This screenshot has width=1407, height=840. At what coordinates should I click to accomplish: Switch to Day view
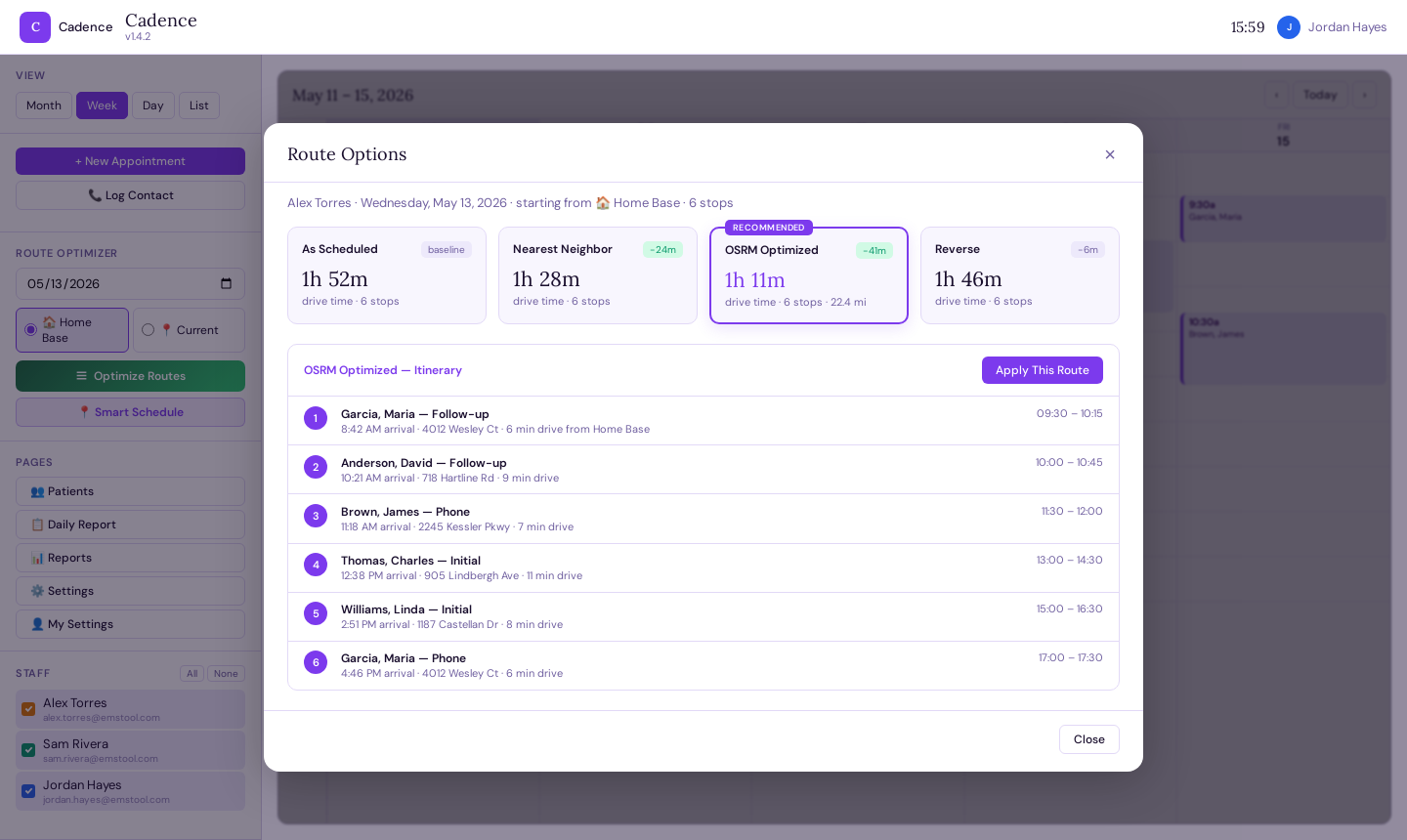pyautogui.click(x=153, y=105)
